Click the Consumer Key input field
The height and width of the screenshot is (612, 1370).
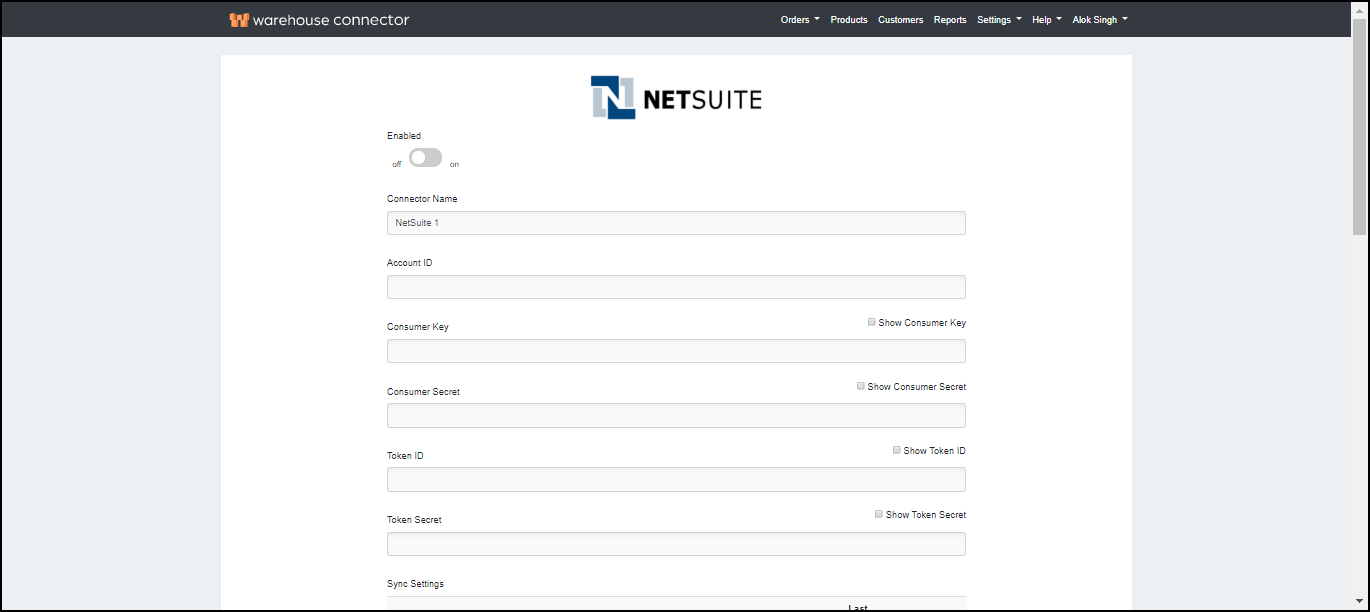click(x=676, y=350)
